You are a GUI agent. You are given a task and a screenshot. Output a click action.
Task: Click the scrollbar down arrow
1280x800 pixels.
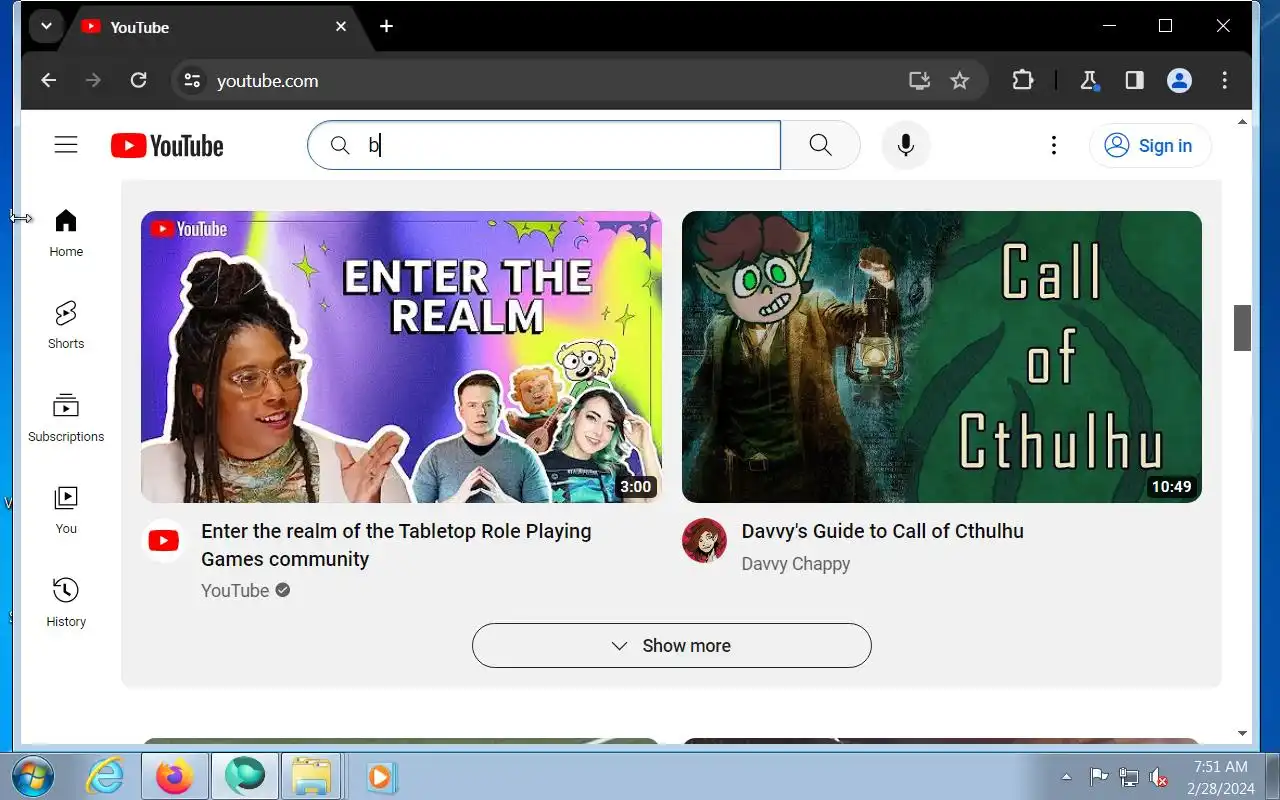click(x=1242, y=734)
